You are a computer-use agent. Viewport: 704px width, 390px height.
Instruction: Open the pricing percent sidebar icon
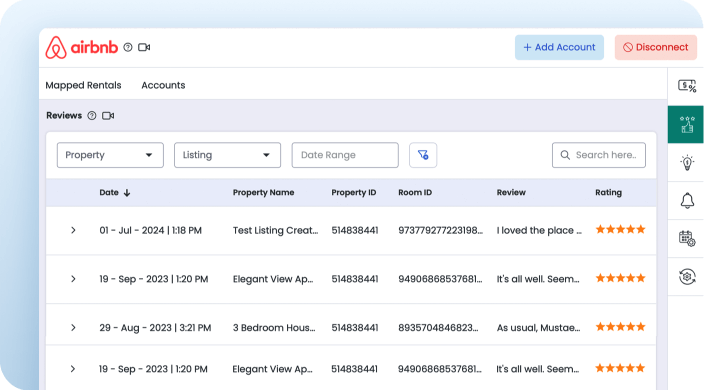click(686, 86)
